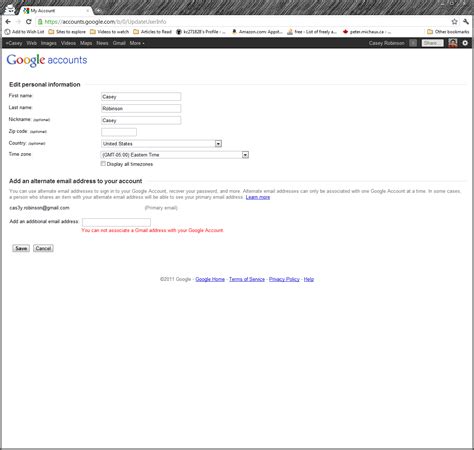This screenshot has height=450, width=474.
Task: Reload the page with the refresh icon
Action: [x=29, y=22]
